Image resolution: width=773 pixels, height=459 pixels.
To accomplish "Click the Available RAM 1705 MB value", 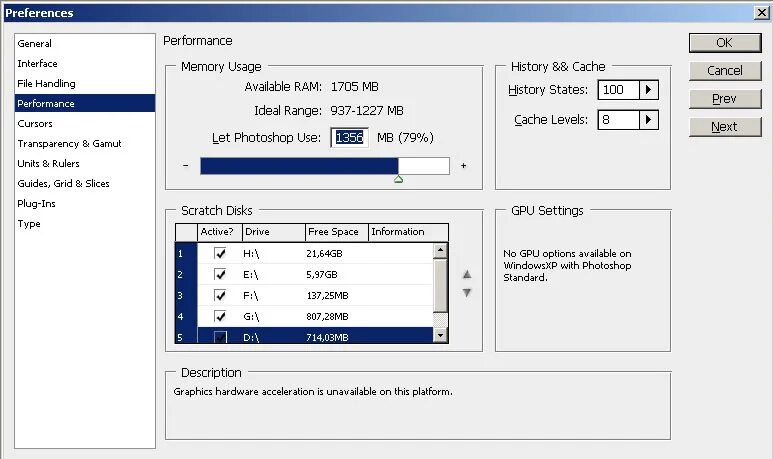I will [x=354, y=87].
